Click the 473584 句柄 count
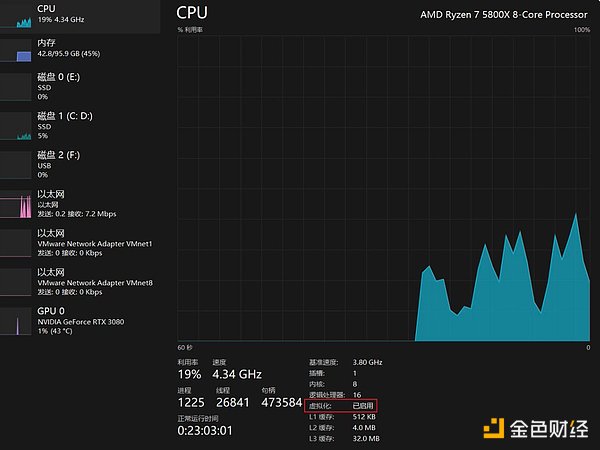The width and height of the screenshot is (600, 450). point(281,401)
